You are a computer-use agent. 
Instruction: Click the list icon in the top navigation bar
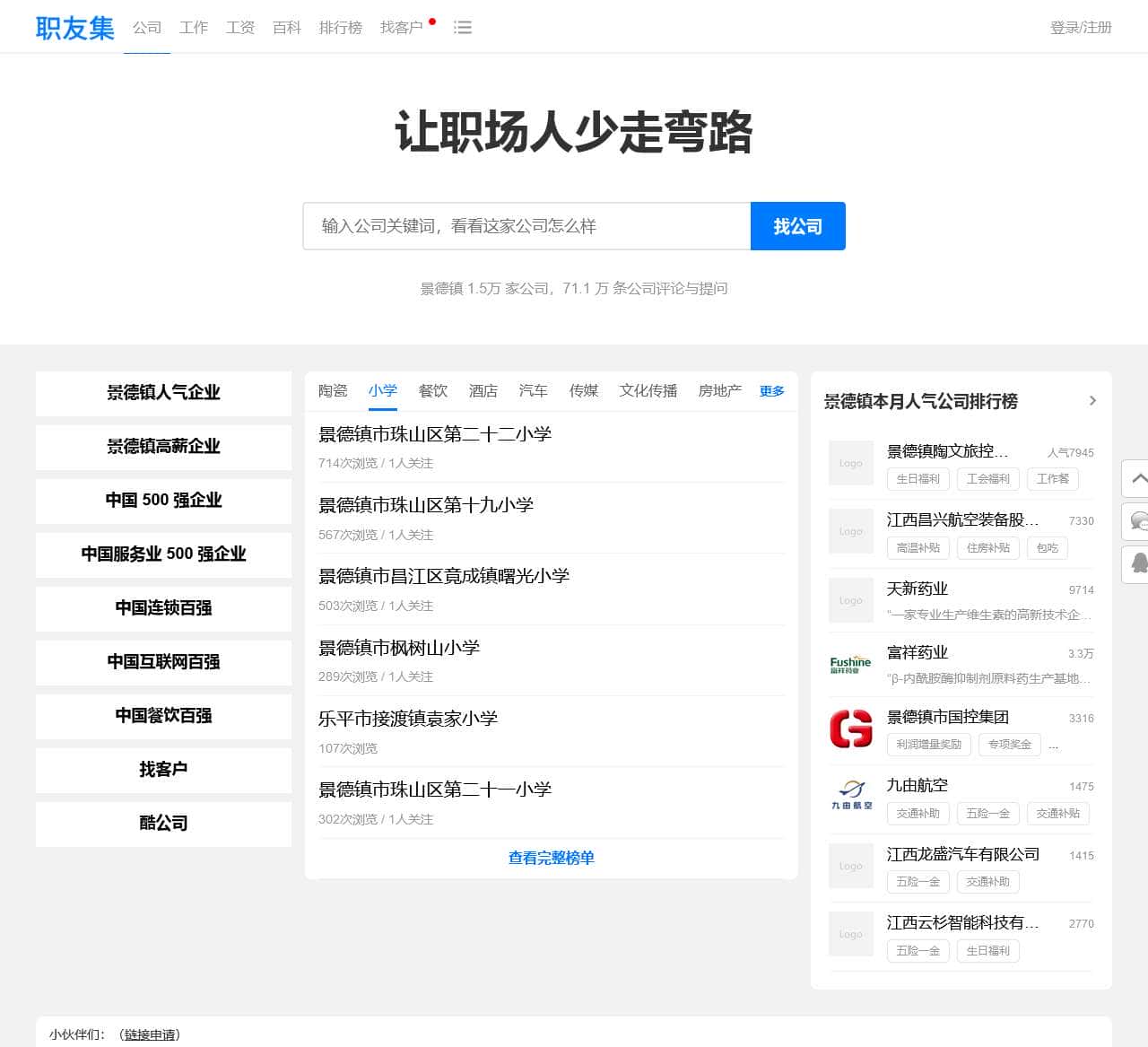click(x=463, y=27)
